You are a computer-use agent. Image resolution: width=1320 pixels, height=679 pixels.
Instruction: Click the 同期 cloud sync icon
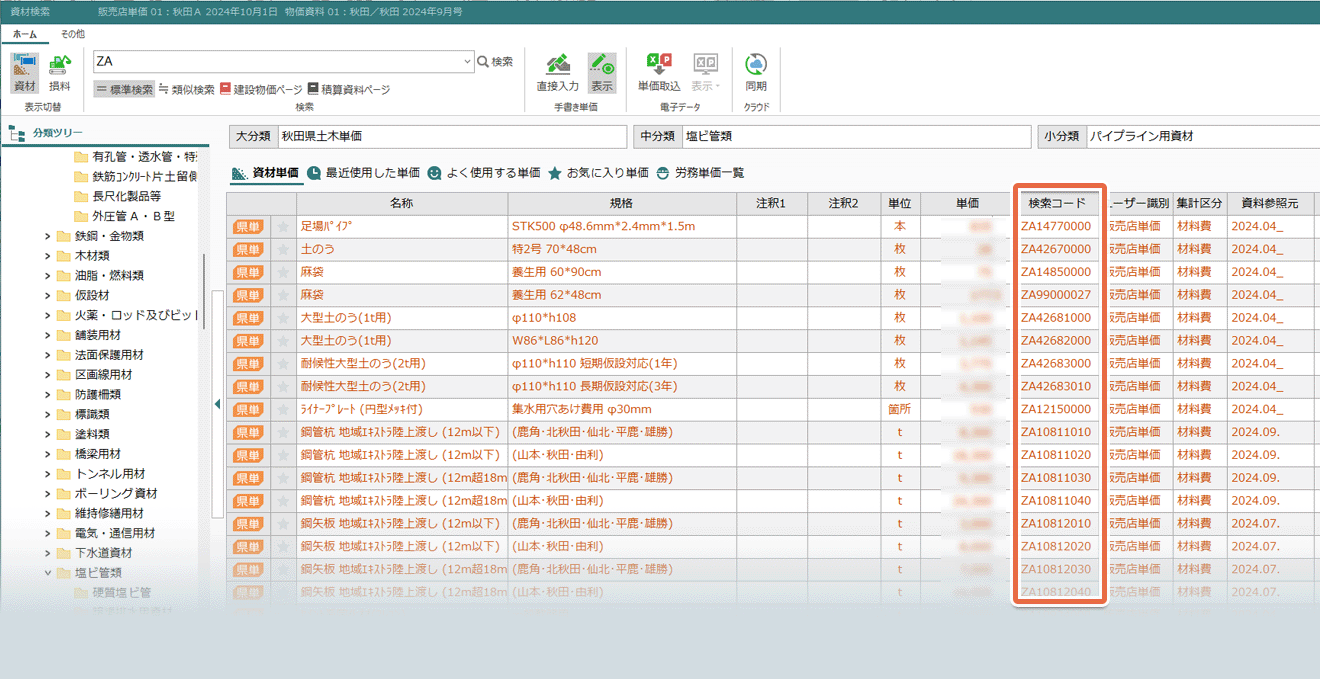[756, 73]
